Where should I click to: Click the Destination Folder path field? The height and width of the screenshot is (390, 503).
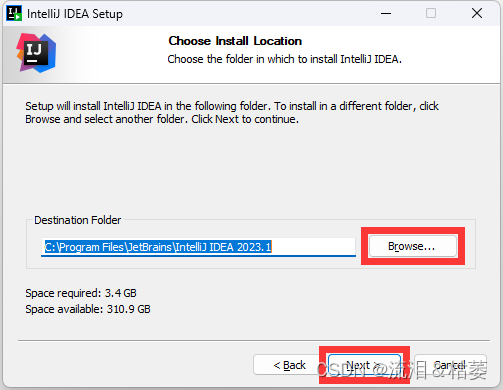click(199, 247)
